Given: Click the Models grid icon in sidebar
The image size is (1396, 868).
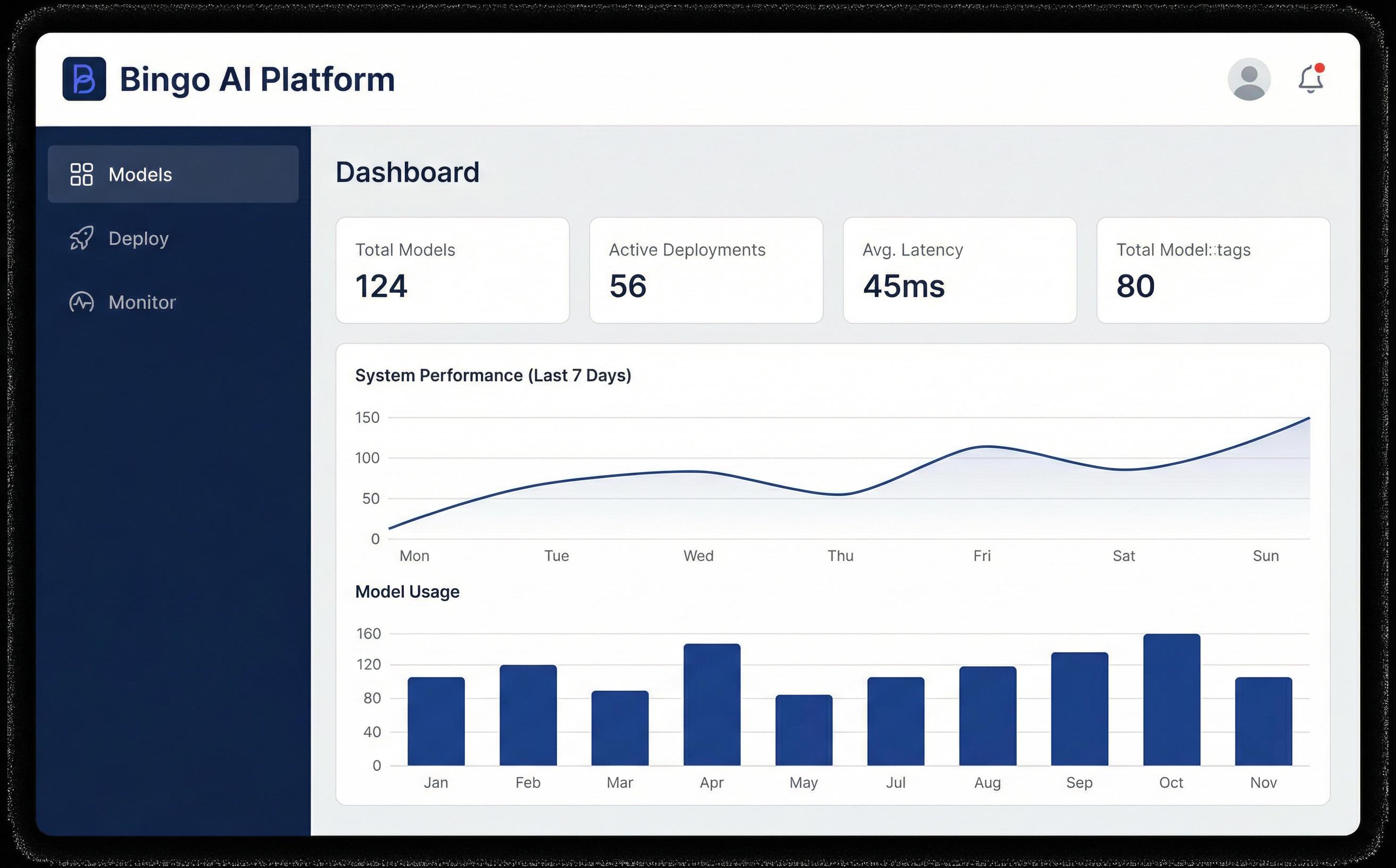Looking at the screenshot, I should point(81,174).
